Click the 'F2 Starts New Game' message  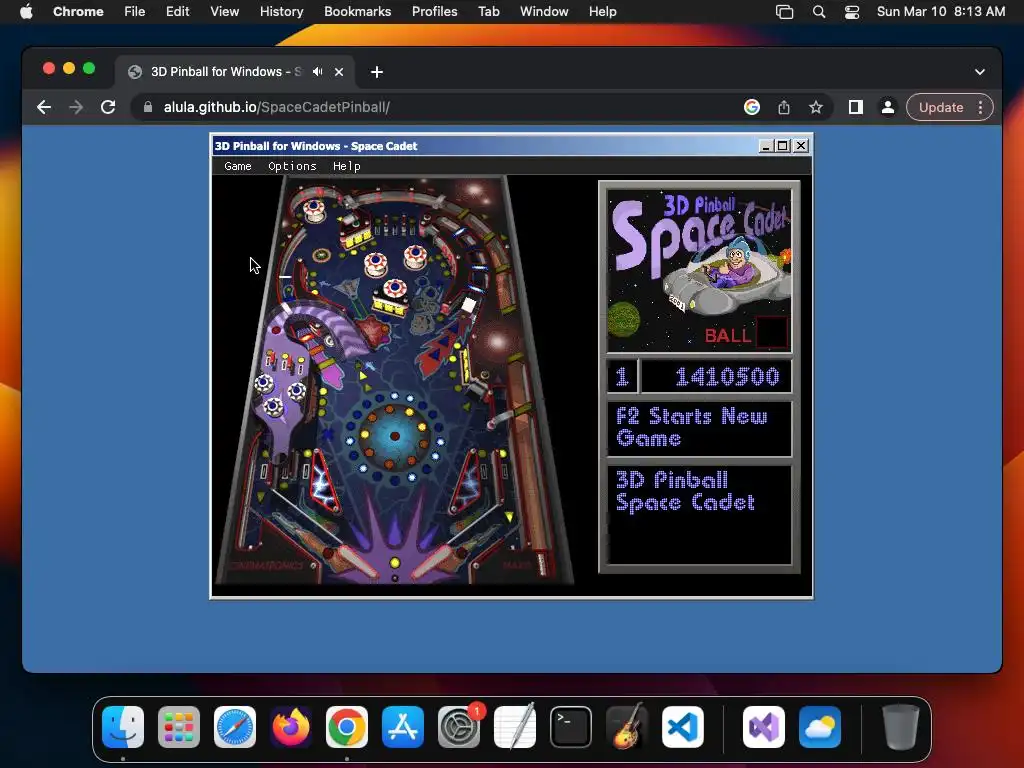[x=692, y=427]
